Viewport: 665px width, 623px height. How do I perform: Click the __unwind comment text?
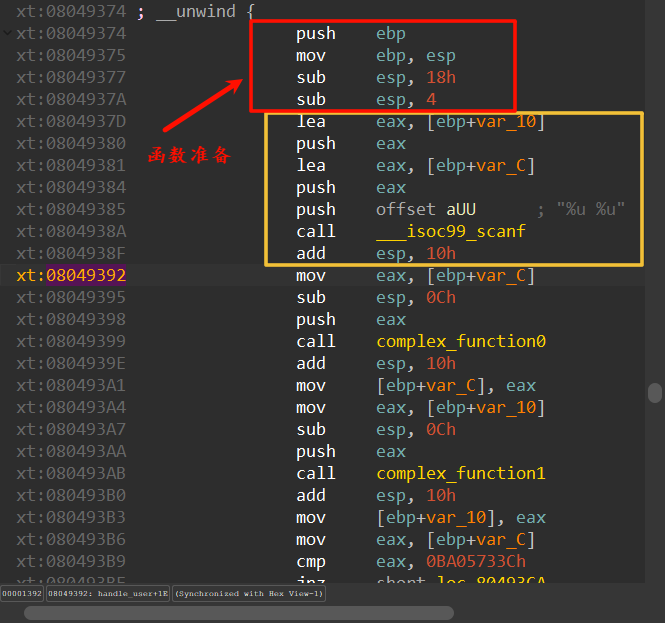196,11
